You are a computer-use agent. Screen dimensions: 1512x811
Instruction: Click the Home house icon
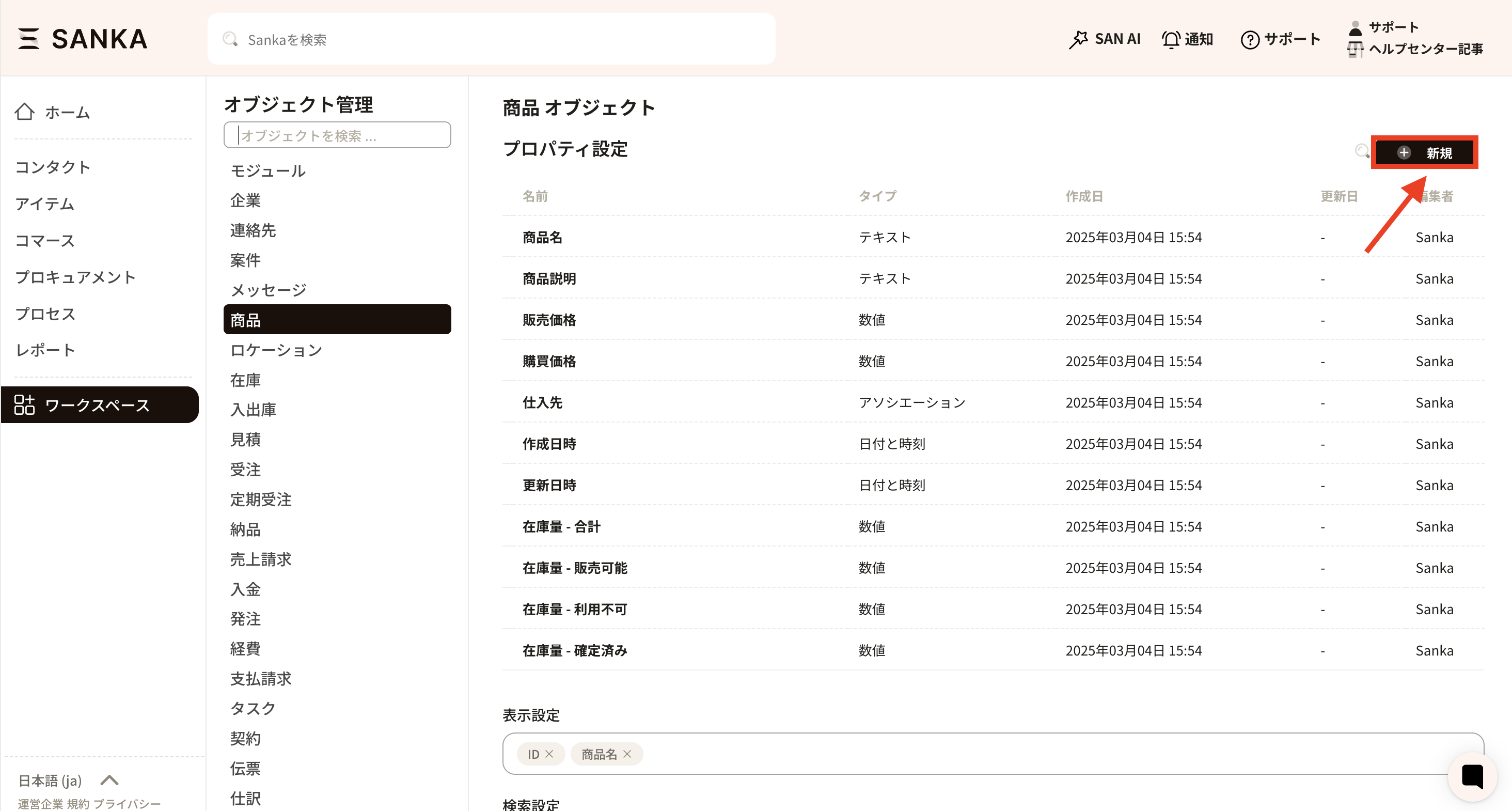click(25, 112)
